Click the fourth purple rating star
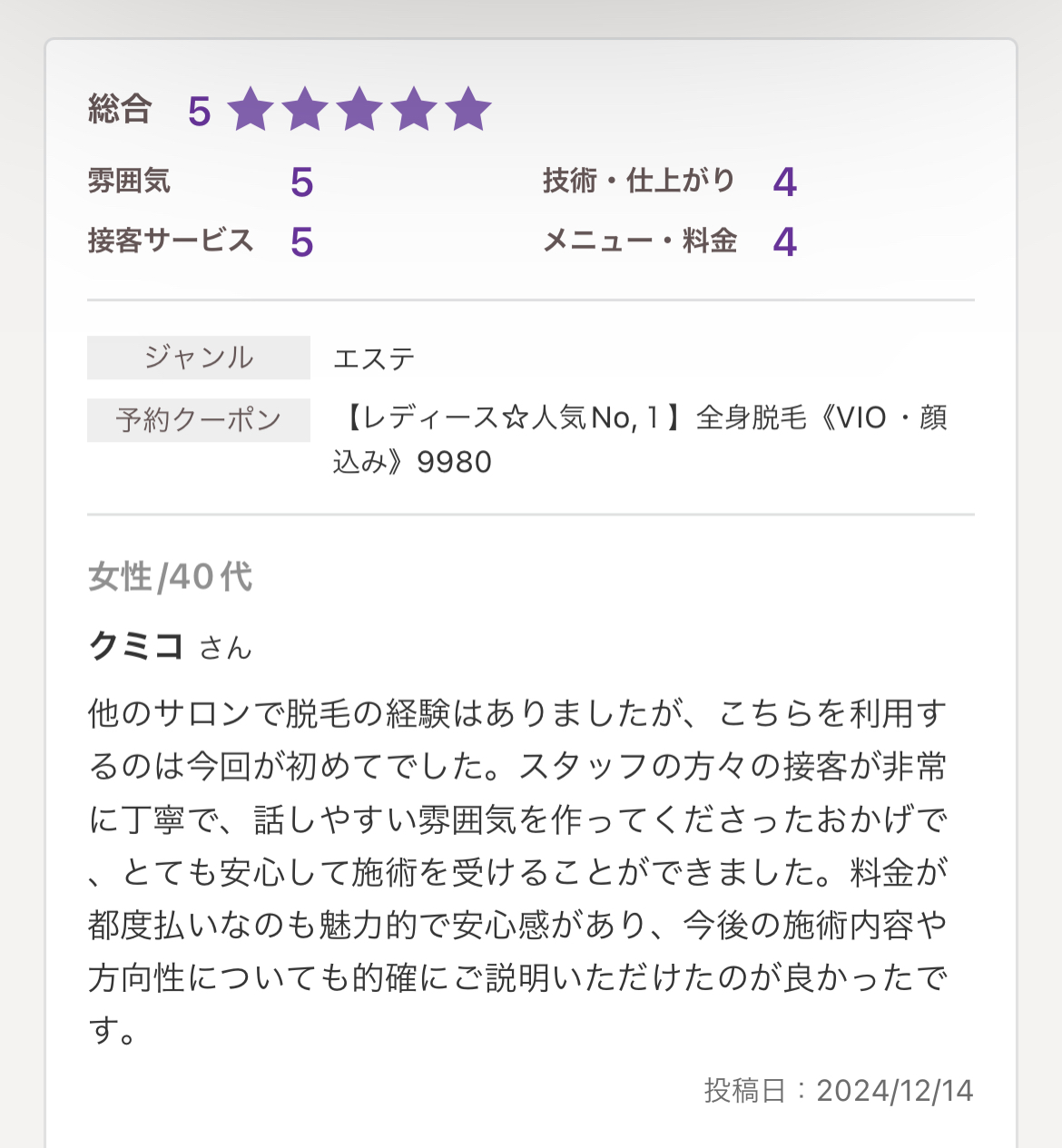Screen dimensions: 1062x1148 414,110
